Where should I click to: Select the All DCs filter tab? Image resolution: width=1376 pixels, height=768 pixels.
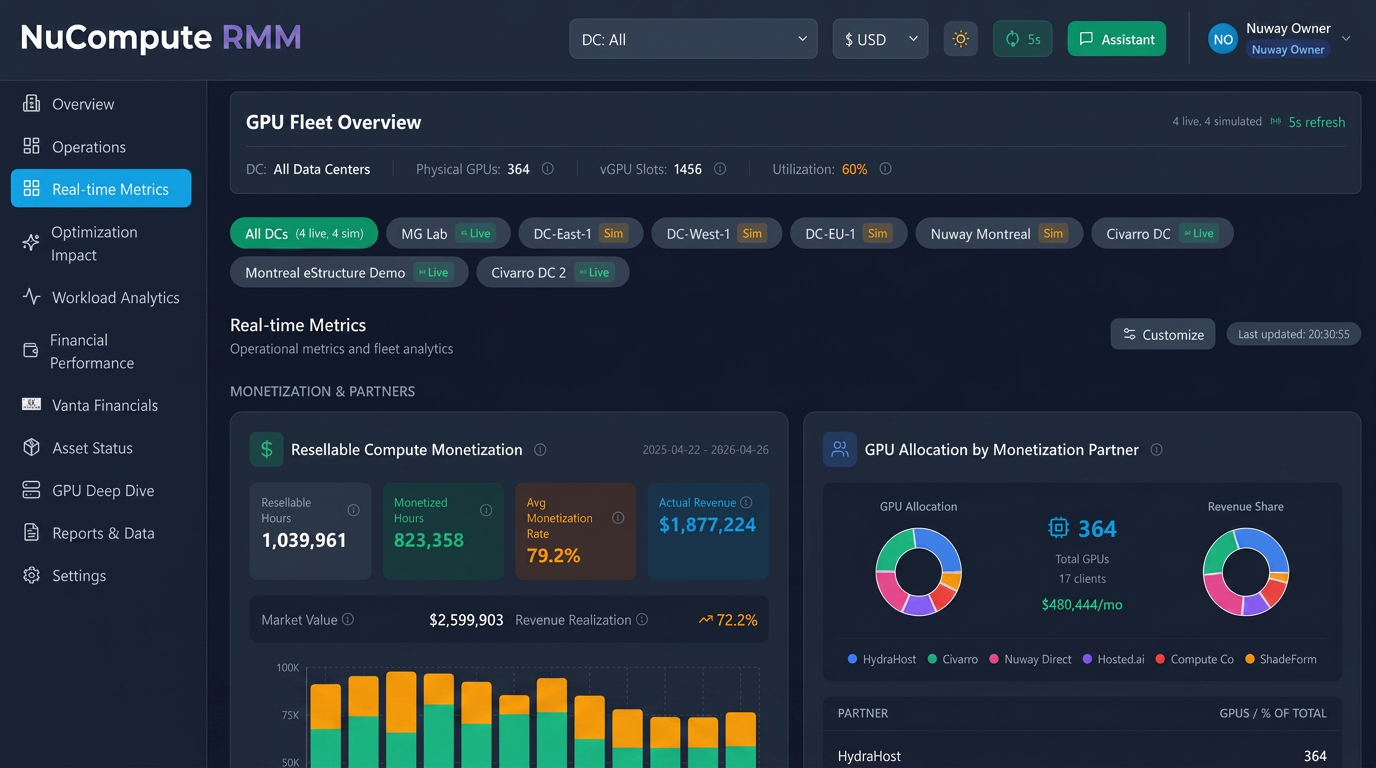(x=304, y=233)
